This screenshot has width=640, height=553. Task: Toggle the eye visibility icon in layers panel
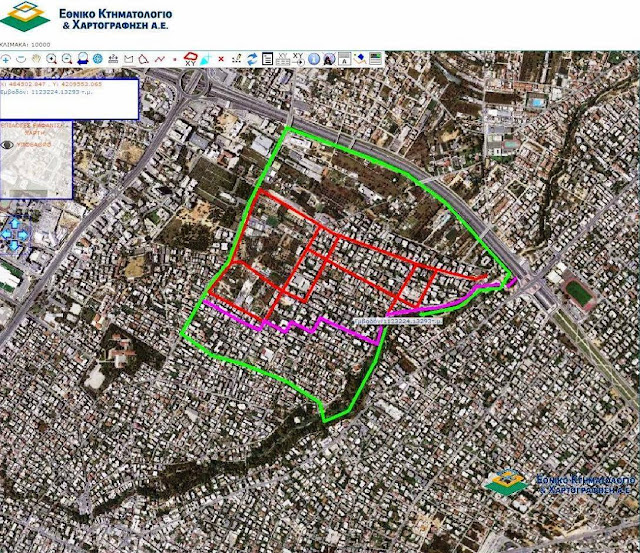[7, 144]
